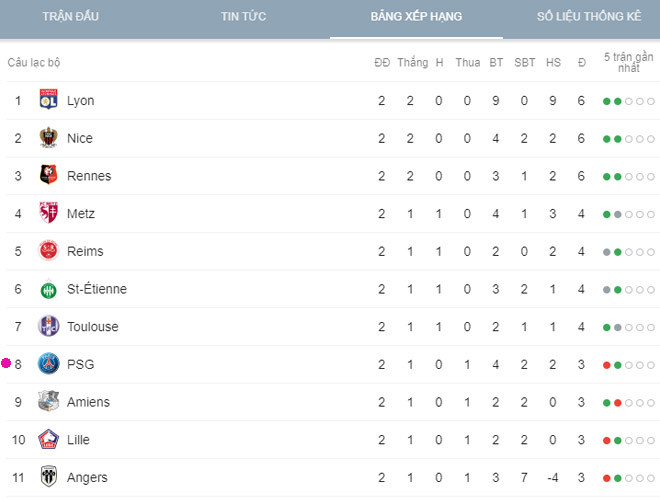The width and height of the screenshot is (660, 500).
Task: Click the Metz club crest icon
Action: (48, 213)
